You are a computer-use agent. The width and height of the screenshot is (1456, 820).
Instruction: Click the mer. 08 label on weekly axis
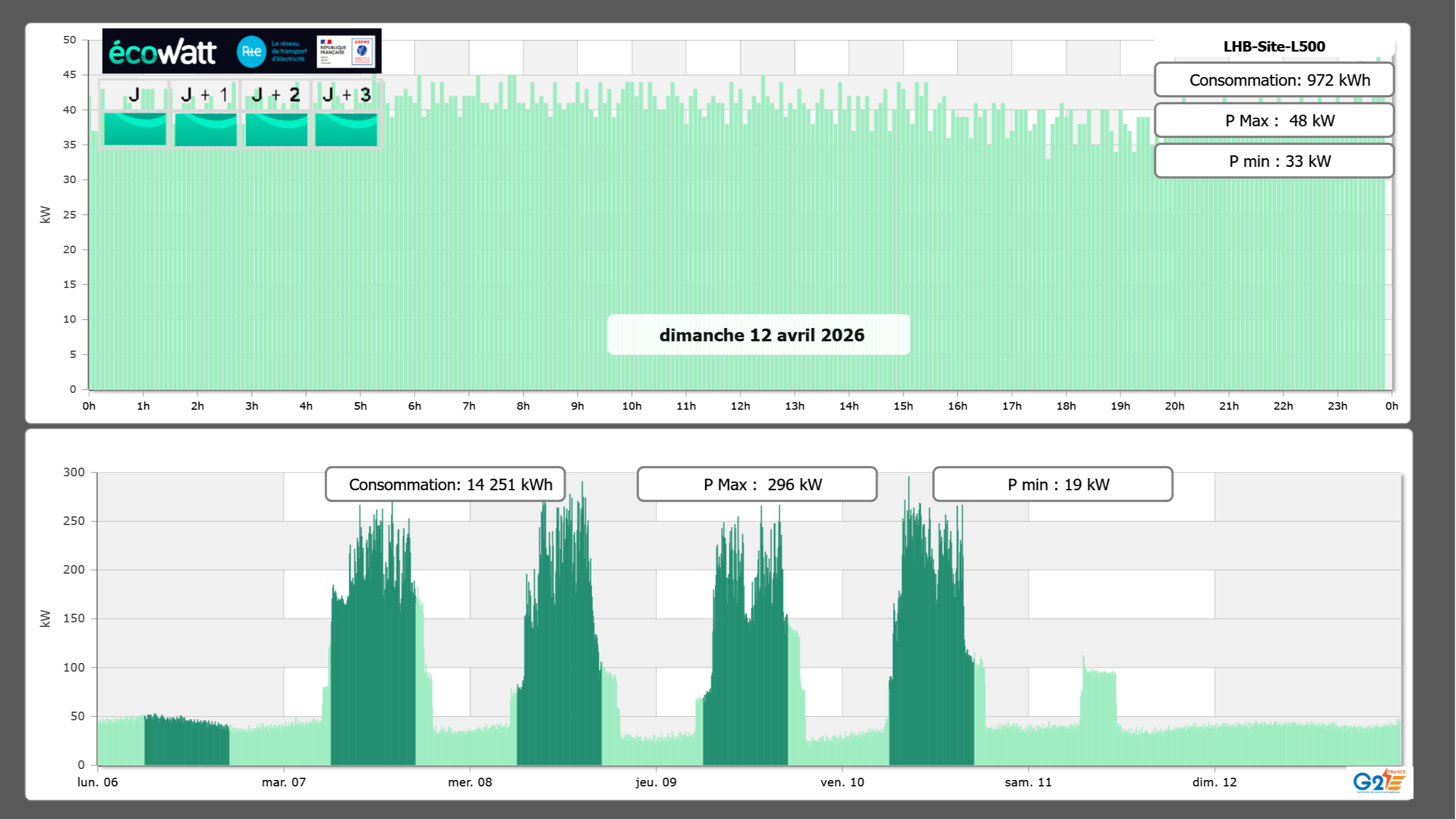pos(470,782)
